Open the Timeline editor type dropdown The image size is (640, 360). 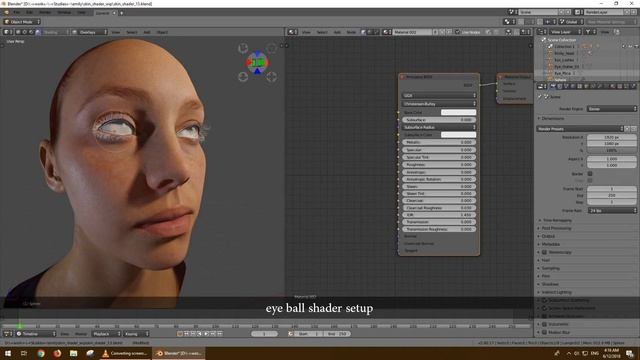coord(36,334)
